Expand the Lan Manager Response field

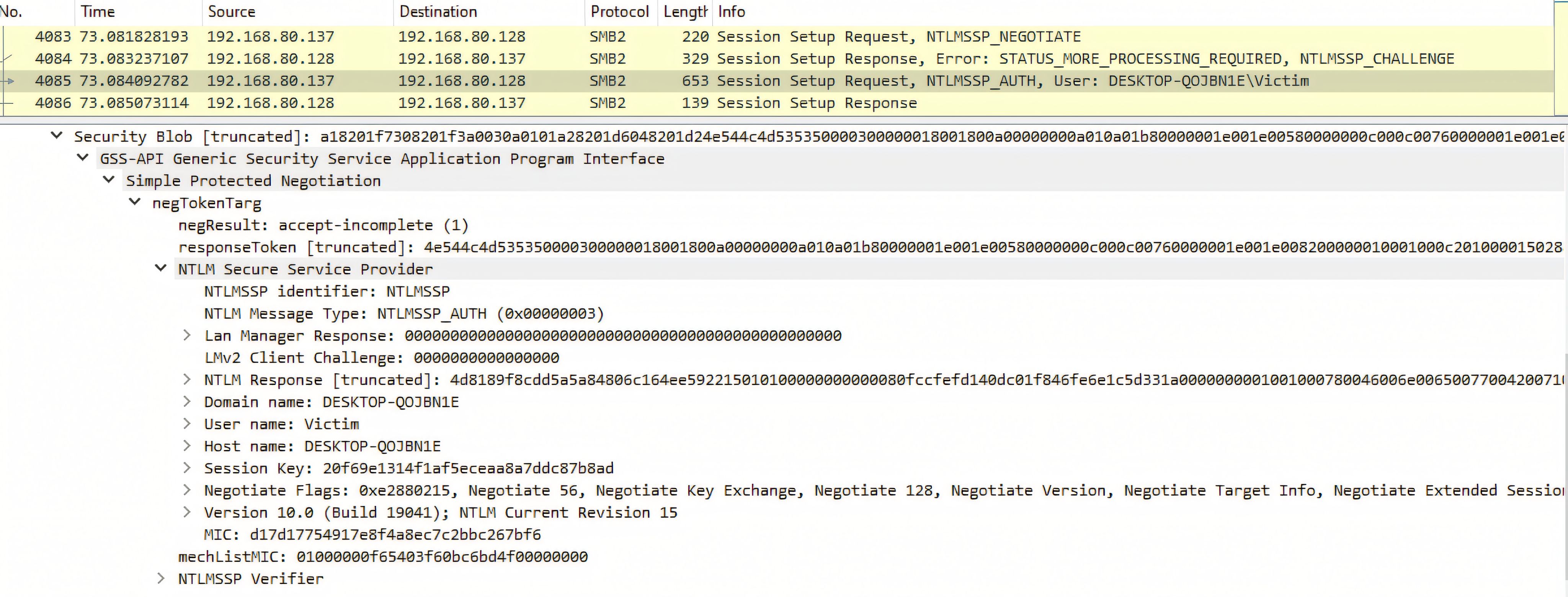187,335
